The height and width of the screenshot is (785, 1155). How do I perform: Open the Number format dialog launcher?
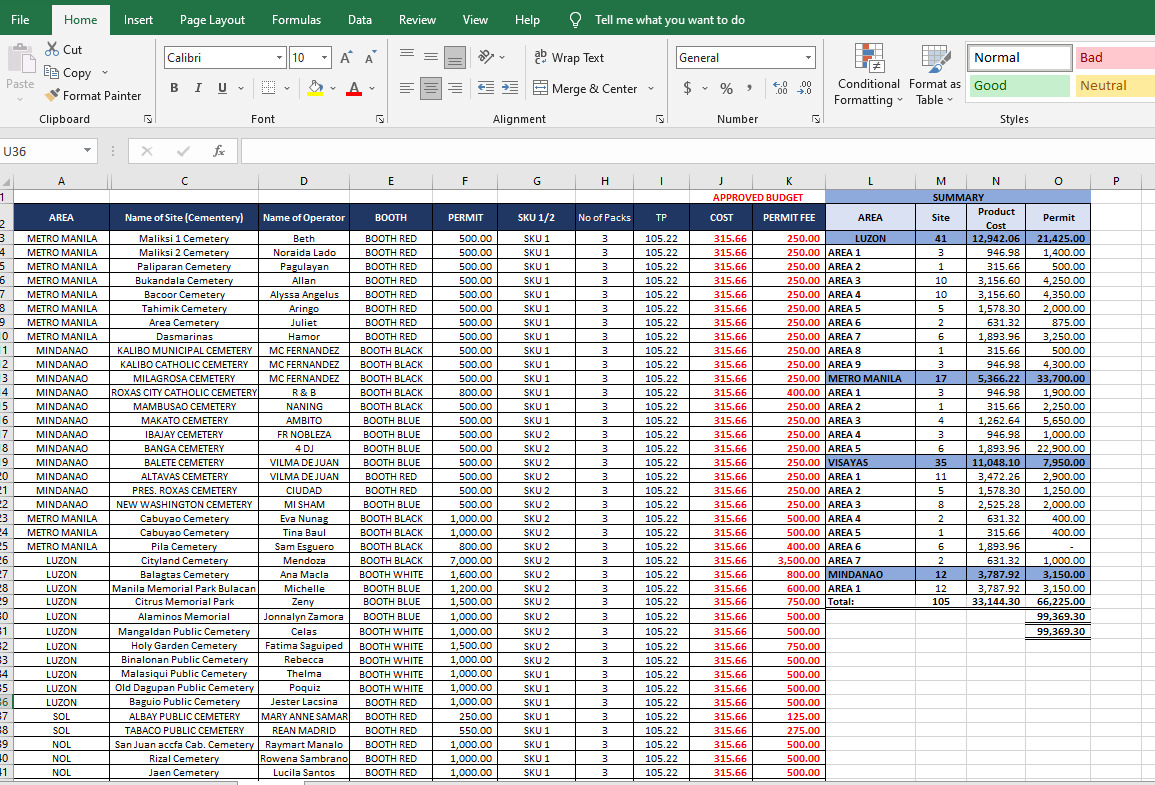(x=816, y=119)
